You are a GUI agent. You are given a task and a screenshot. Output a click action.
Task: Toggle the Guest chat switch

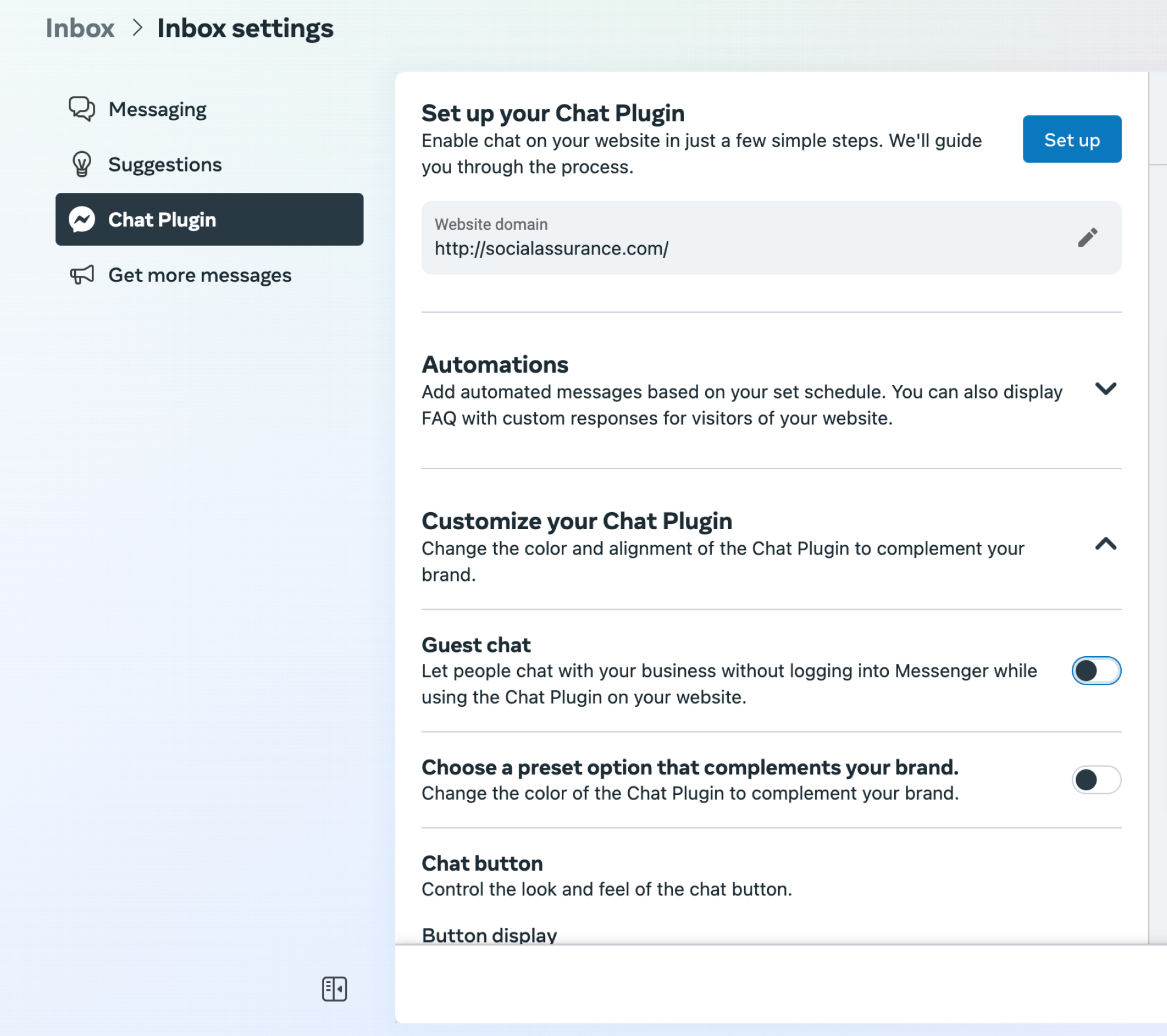(x=1096, y=671)
